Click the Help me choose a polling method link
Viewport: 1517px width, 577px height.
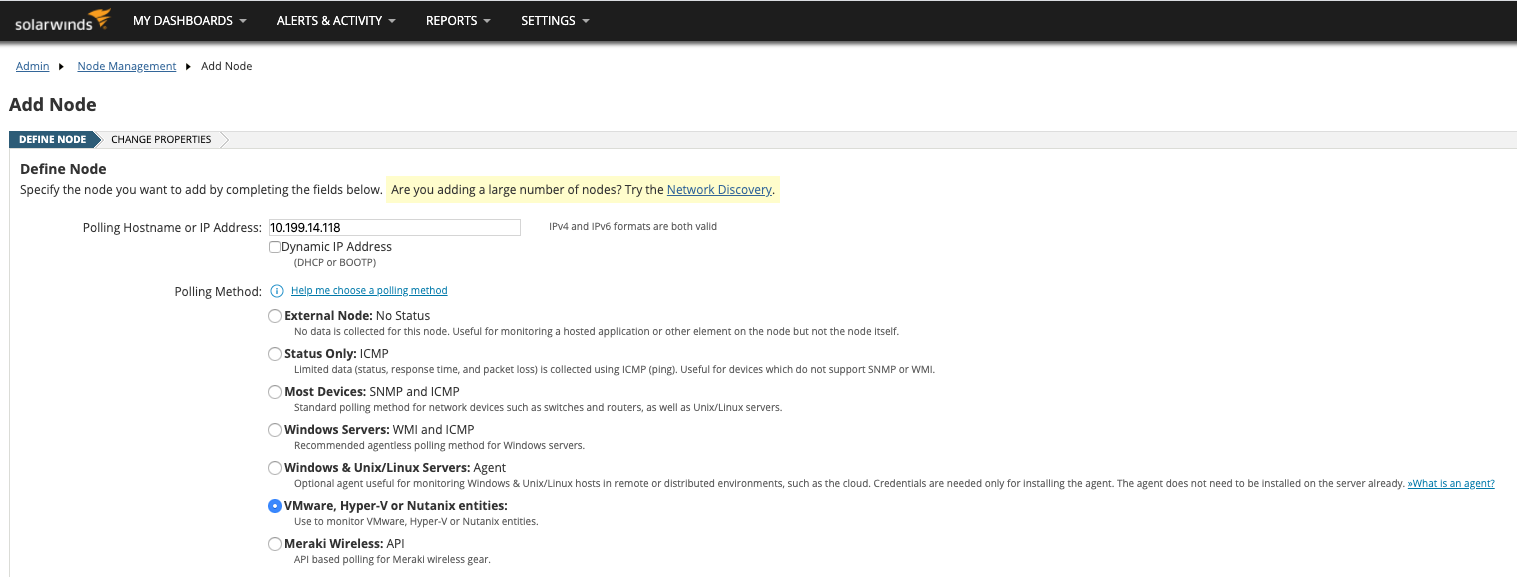coord(369,291)
